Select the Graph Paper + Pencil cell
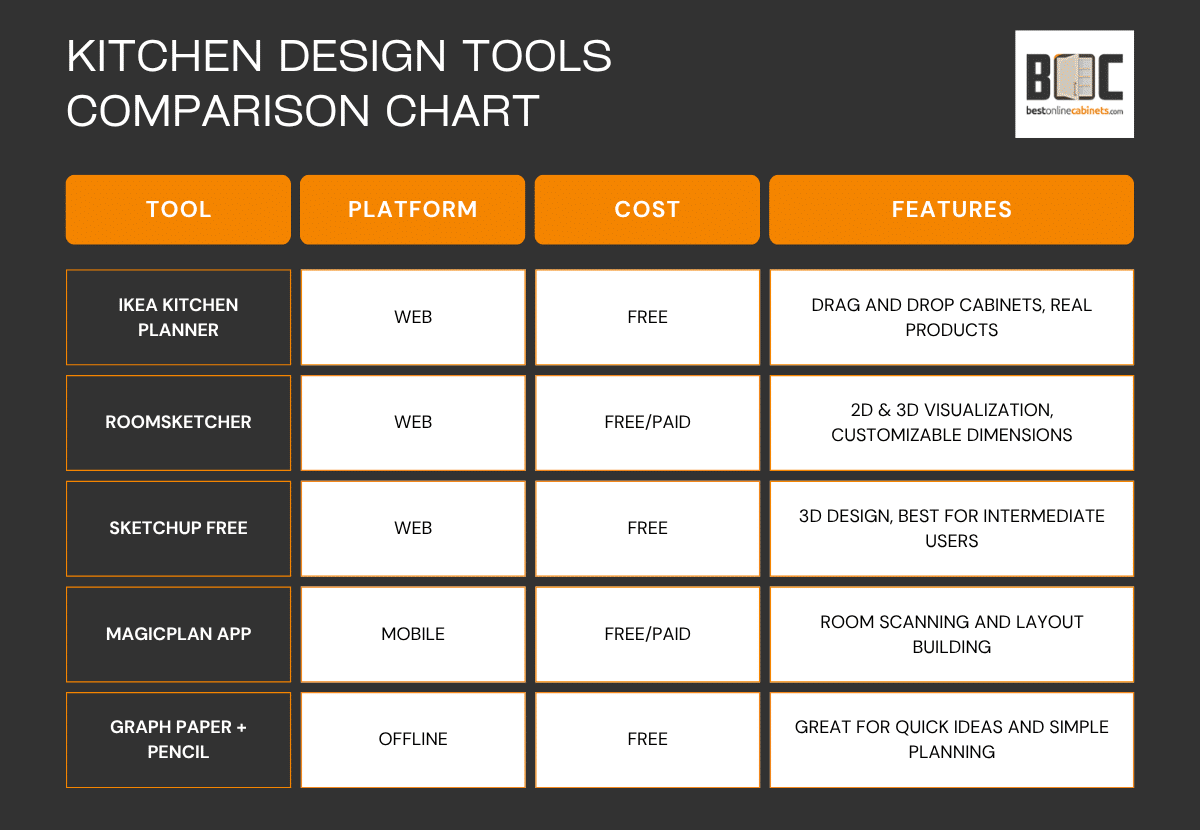The height and width of the screenshot is (830, 1200). click(178, 739)
